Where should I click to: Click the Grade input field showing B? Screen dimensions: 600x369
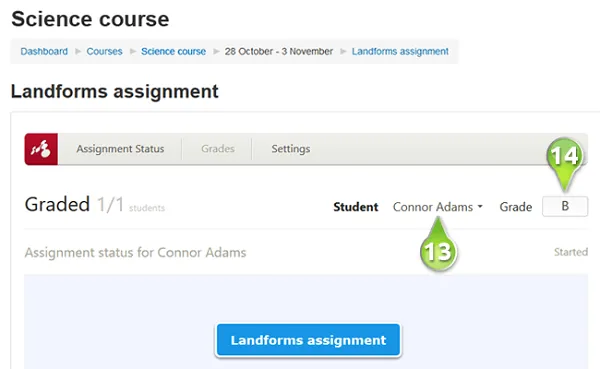click(x=565, y=206)
